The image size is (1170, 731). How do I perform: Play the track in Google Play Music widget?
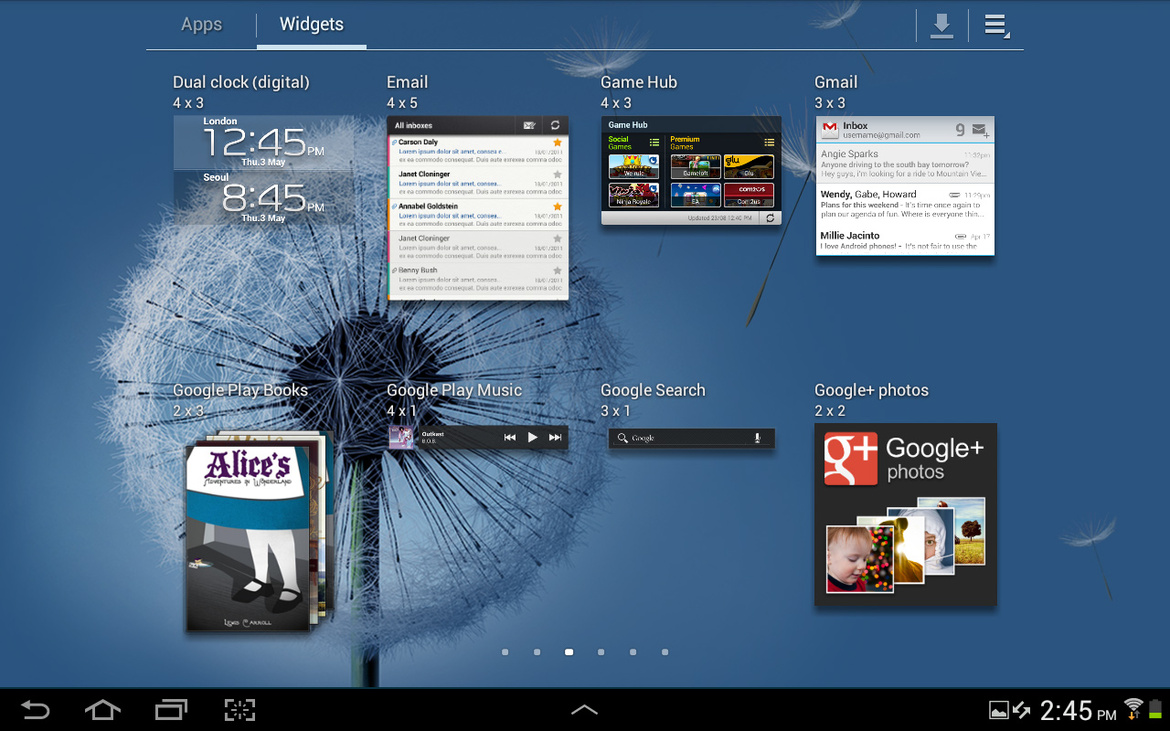click(532, 437)
